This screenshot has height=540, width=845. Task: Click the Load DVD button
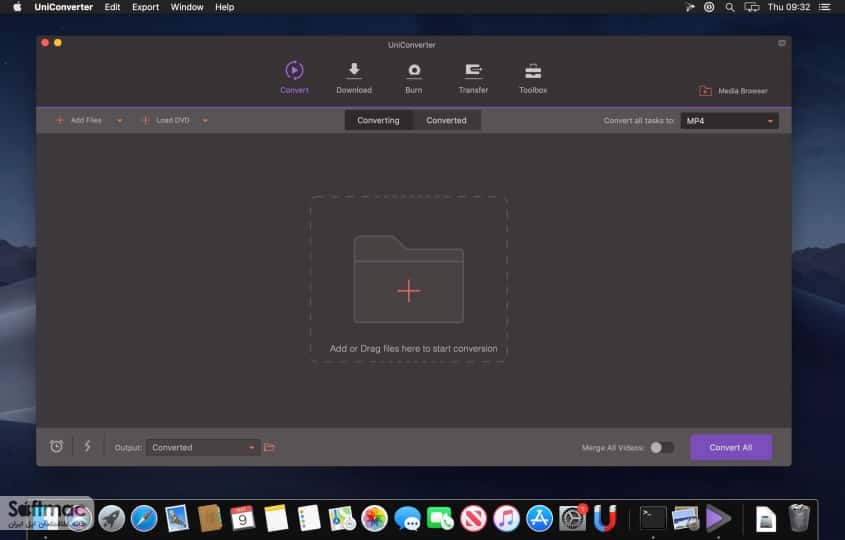(x=165, y=120)
